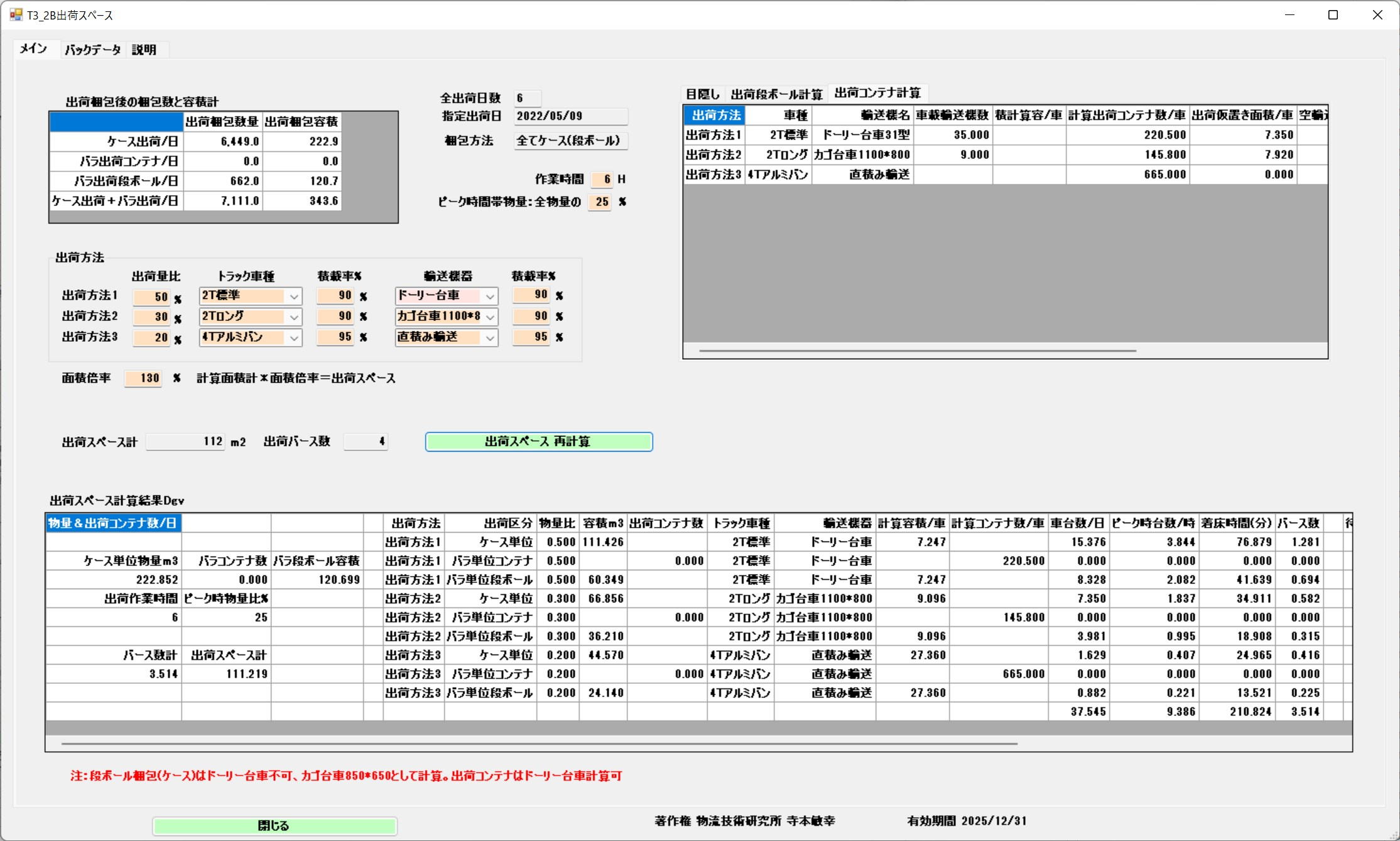Click 出荷方法1 出荷量比 field showing 50
1400x841 pixels.
151,297
